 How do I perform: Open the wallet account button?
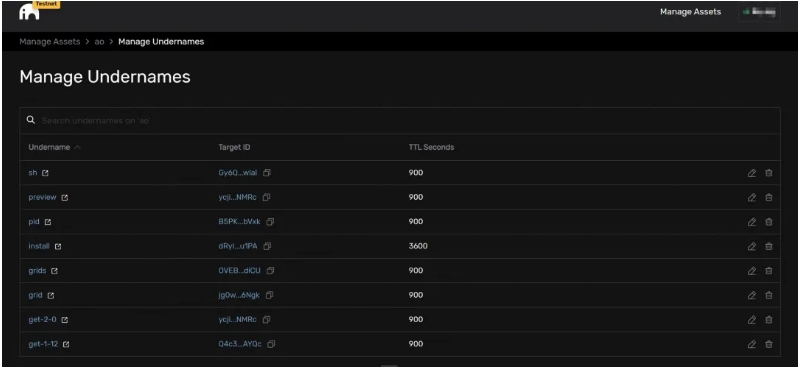759,12
